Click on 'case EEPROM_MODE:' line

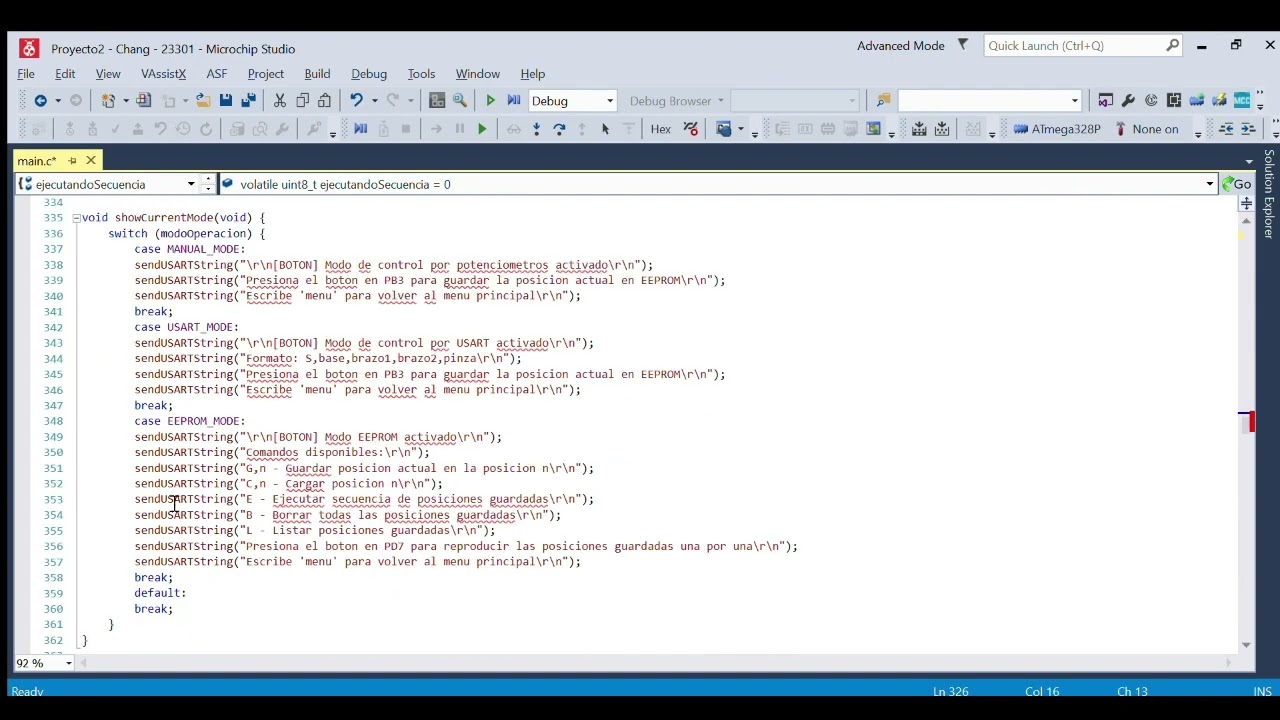pos(190,421)
